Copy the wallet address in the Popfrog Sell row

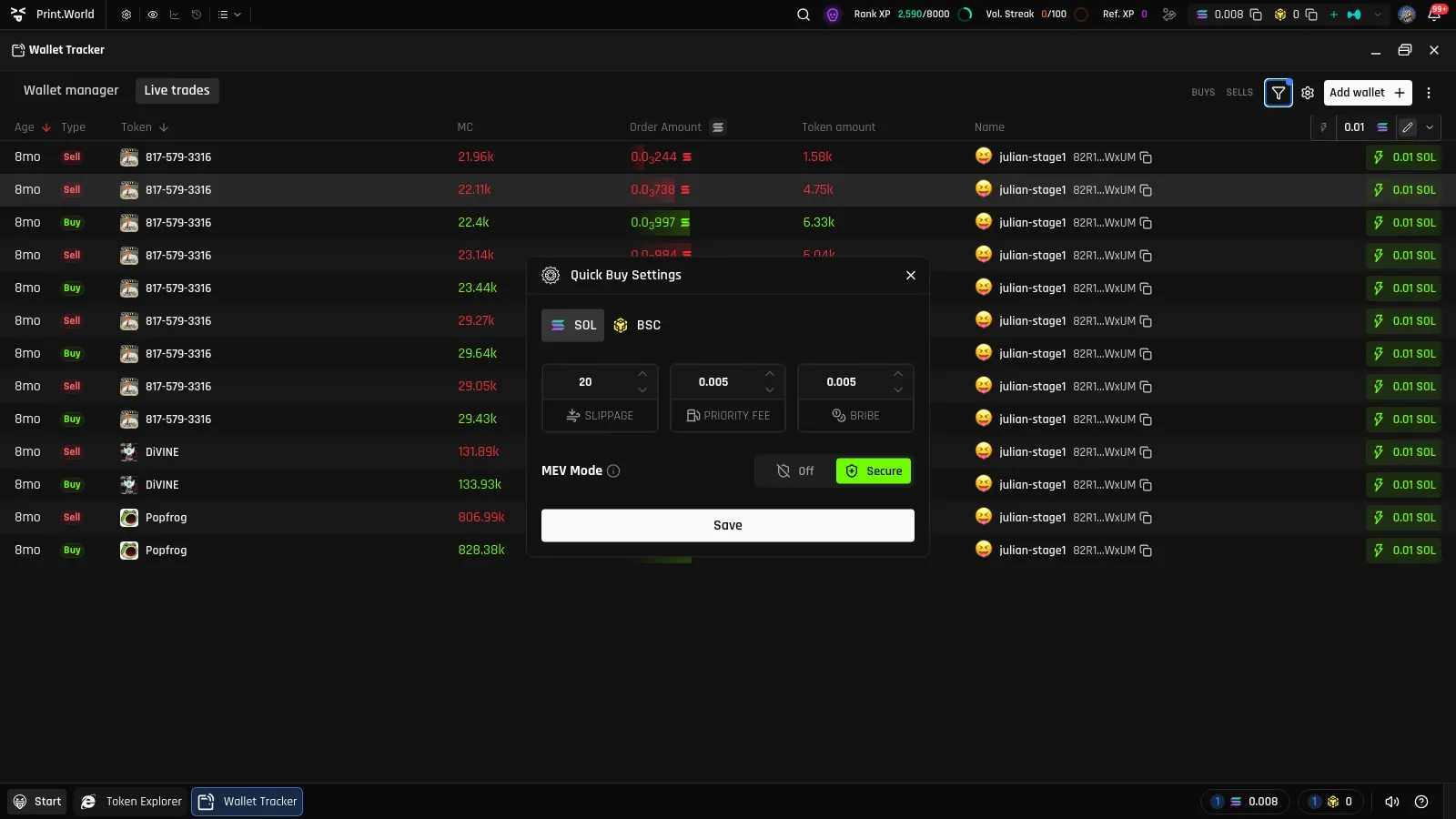(x=1147, y=518)
